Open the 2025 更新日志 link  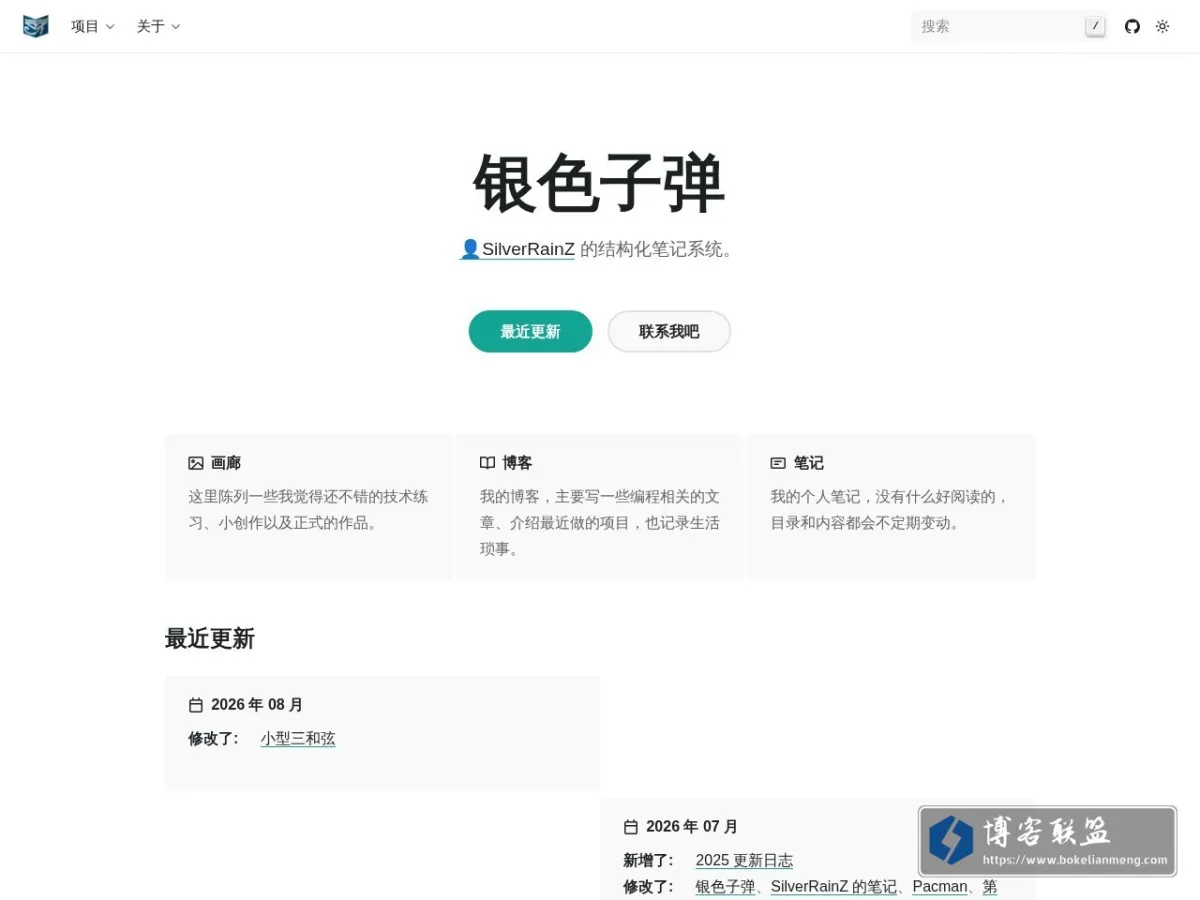pyautogui.click(x=744, y=861)
